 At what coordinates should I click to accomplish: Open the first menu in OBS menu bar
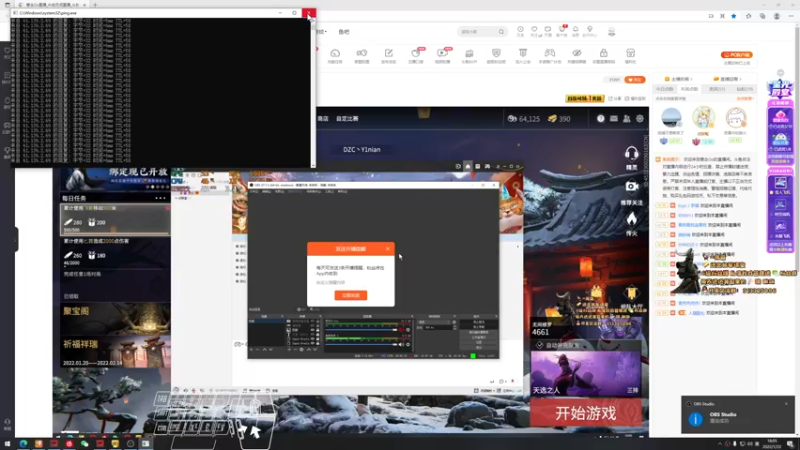254,191
